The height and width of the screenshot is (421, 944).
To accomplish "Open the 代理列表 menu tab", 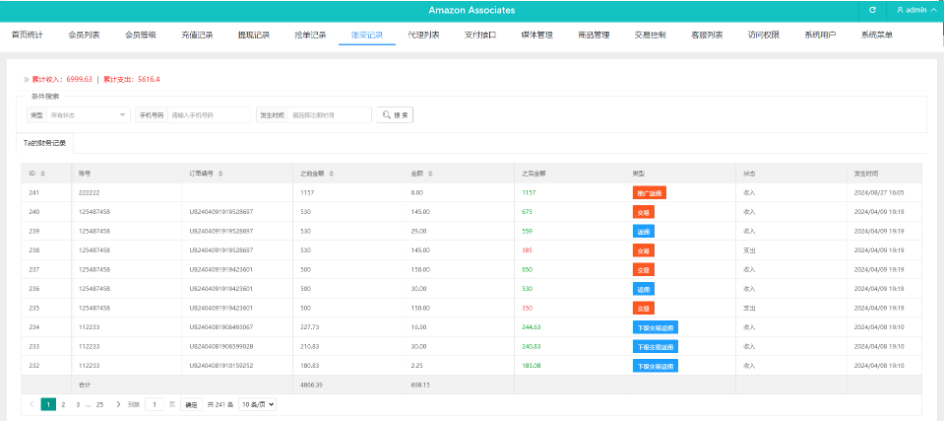I will [x=423, y=35].
